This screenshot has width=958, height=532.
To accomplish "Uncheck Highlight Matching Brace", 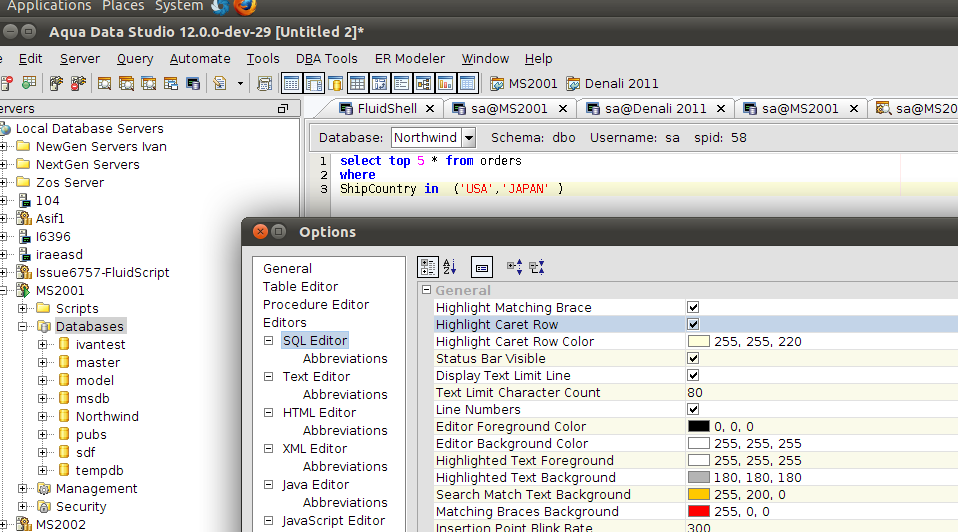I will click(693, 307).
